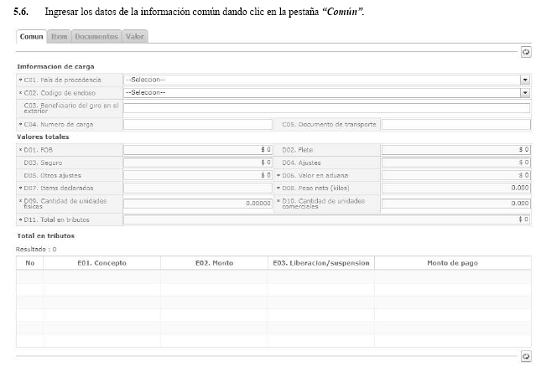This screenshot has height=367, width=536.
Task: Click the C05 Documento de transporte field
Action: click(456, 124)
